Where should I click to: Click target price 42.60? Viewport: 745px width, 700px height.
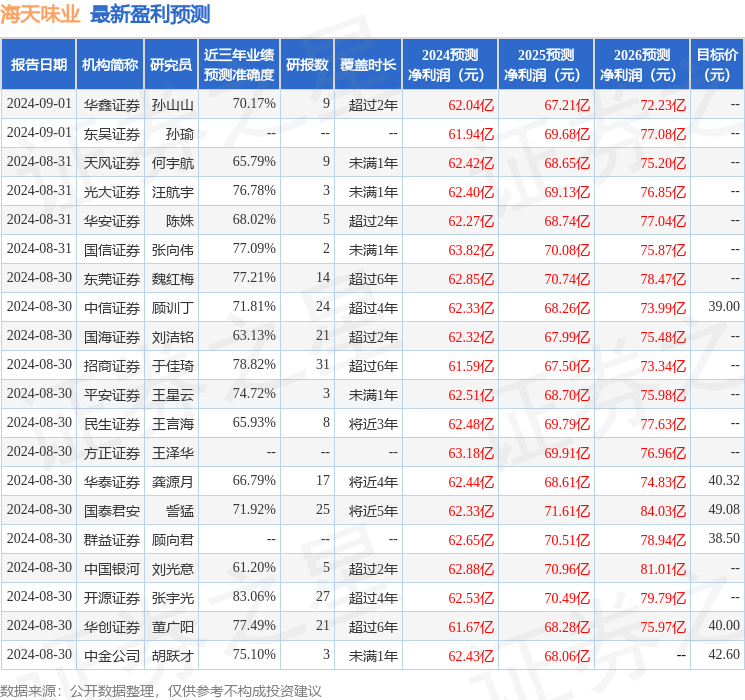tap(724, 654)
